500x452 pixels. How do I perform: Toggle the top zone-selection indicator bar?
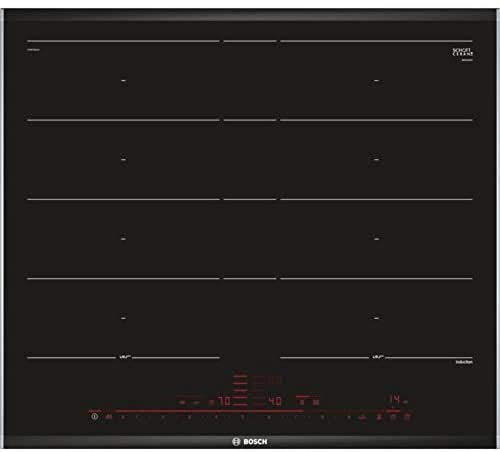click(x=240, y=376)
